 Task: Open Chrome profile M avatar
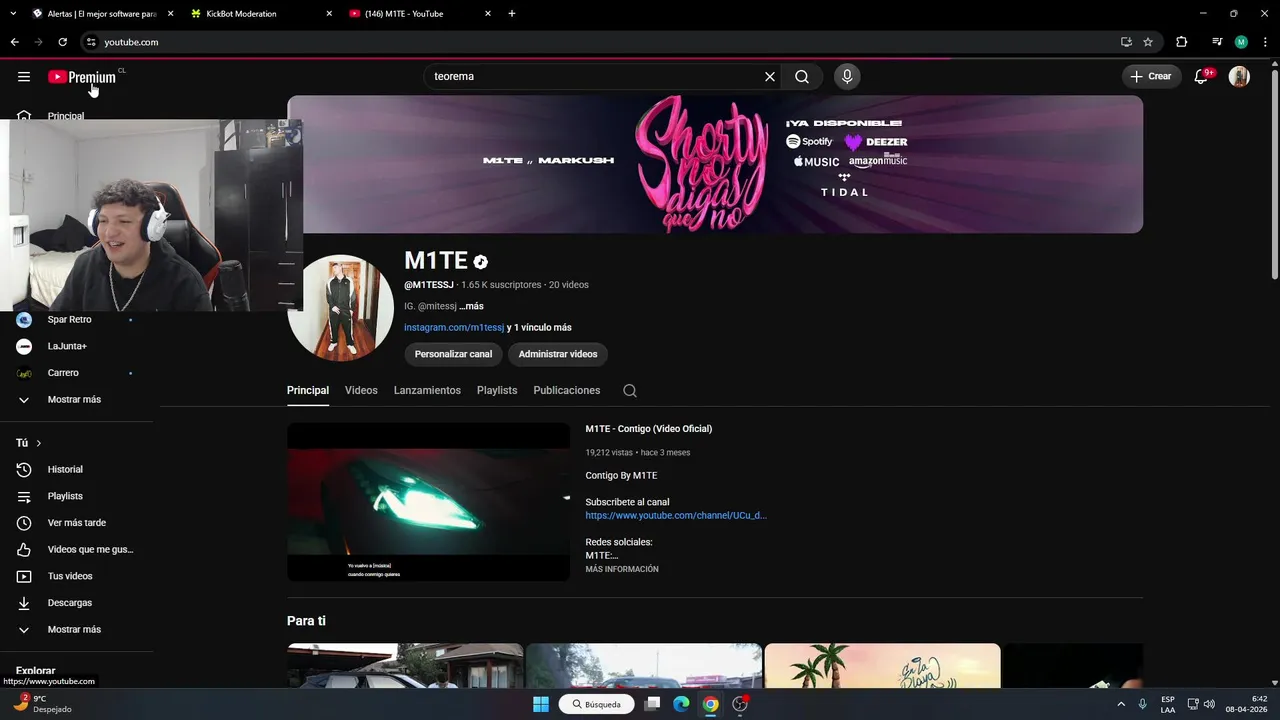pyautogui.click(x=1241, y=42)
